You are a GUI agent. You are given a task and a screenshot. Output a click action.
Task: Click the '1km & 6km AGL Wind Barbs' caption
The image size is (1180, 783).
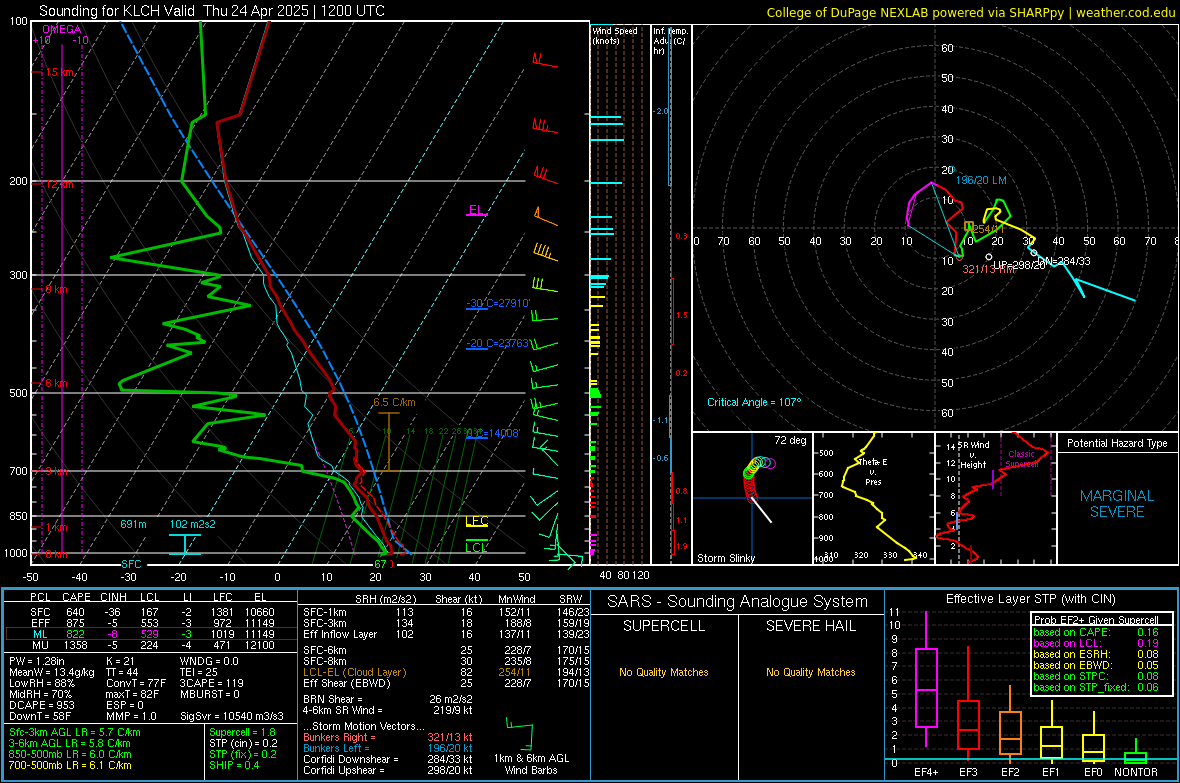[x=531, y=764]
